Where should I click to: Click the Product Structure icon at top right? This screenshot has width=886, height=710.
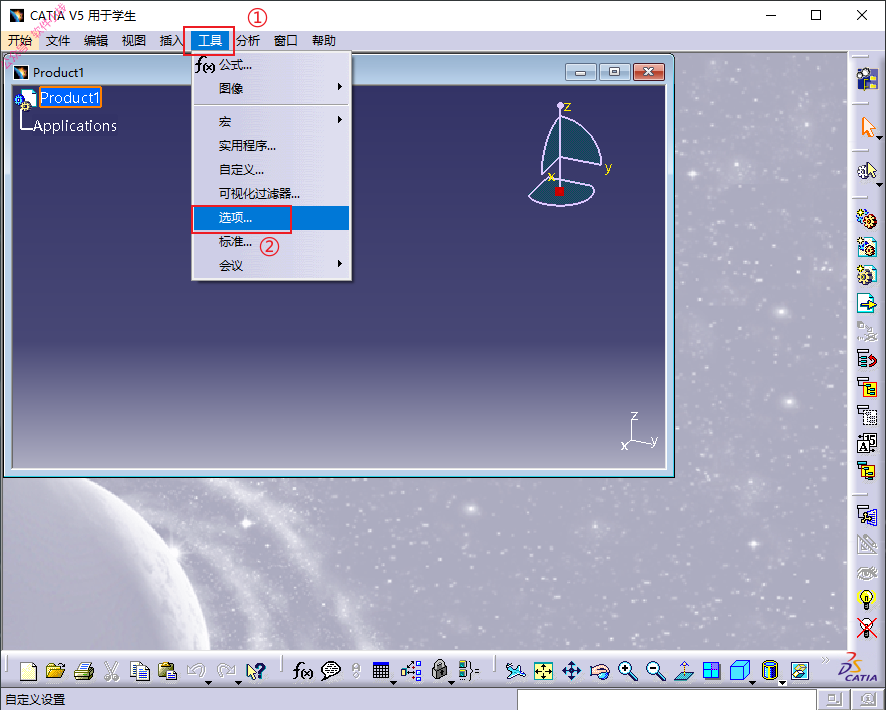pos(867,79)
